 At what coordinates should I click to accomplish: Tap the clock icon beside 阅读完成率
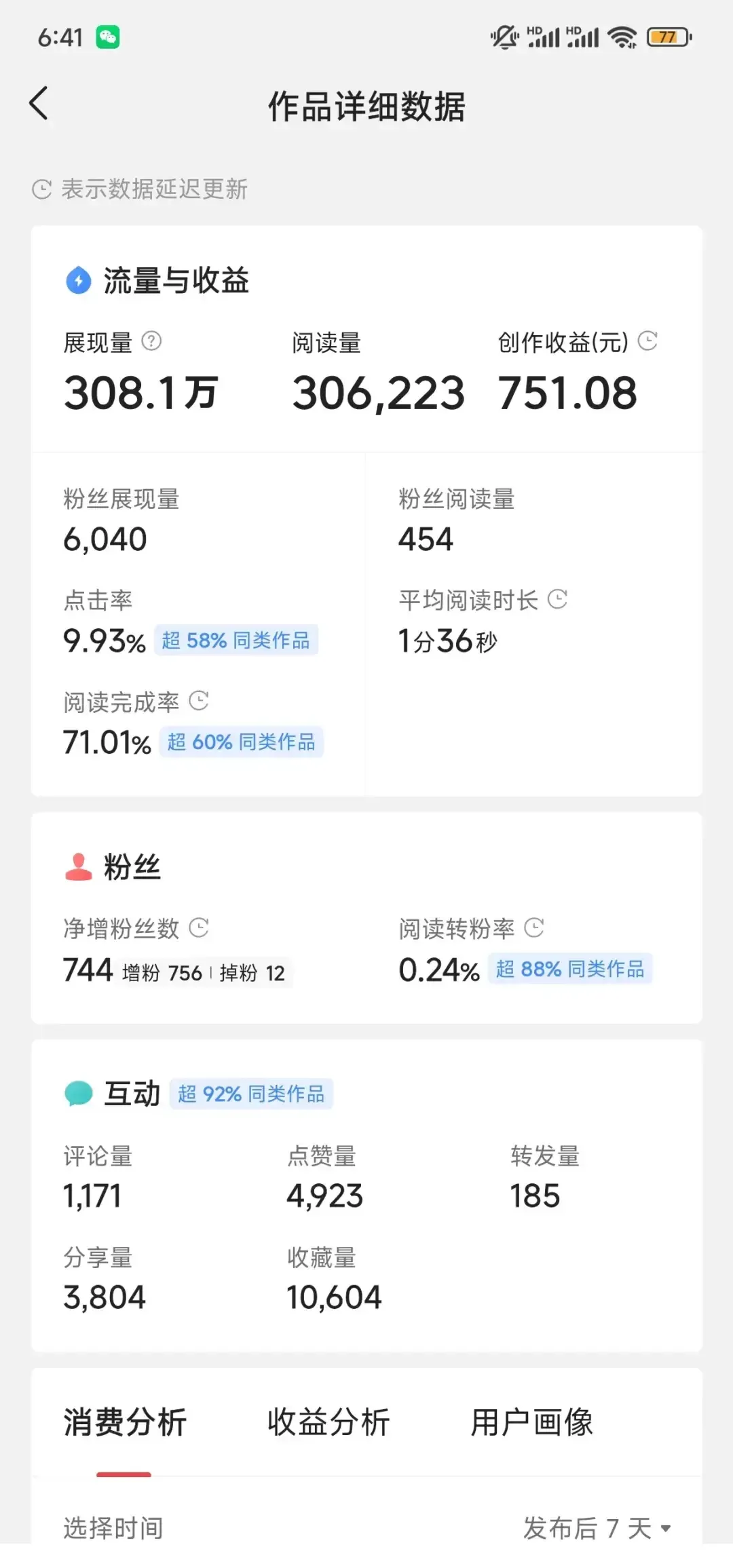click(199, 701)
